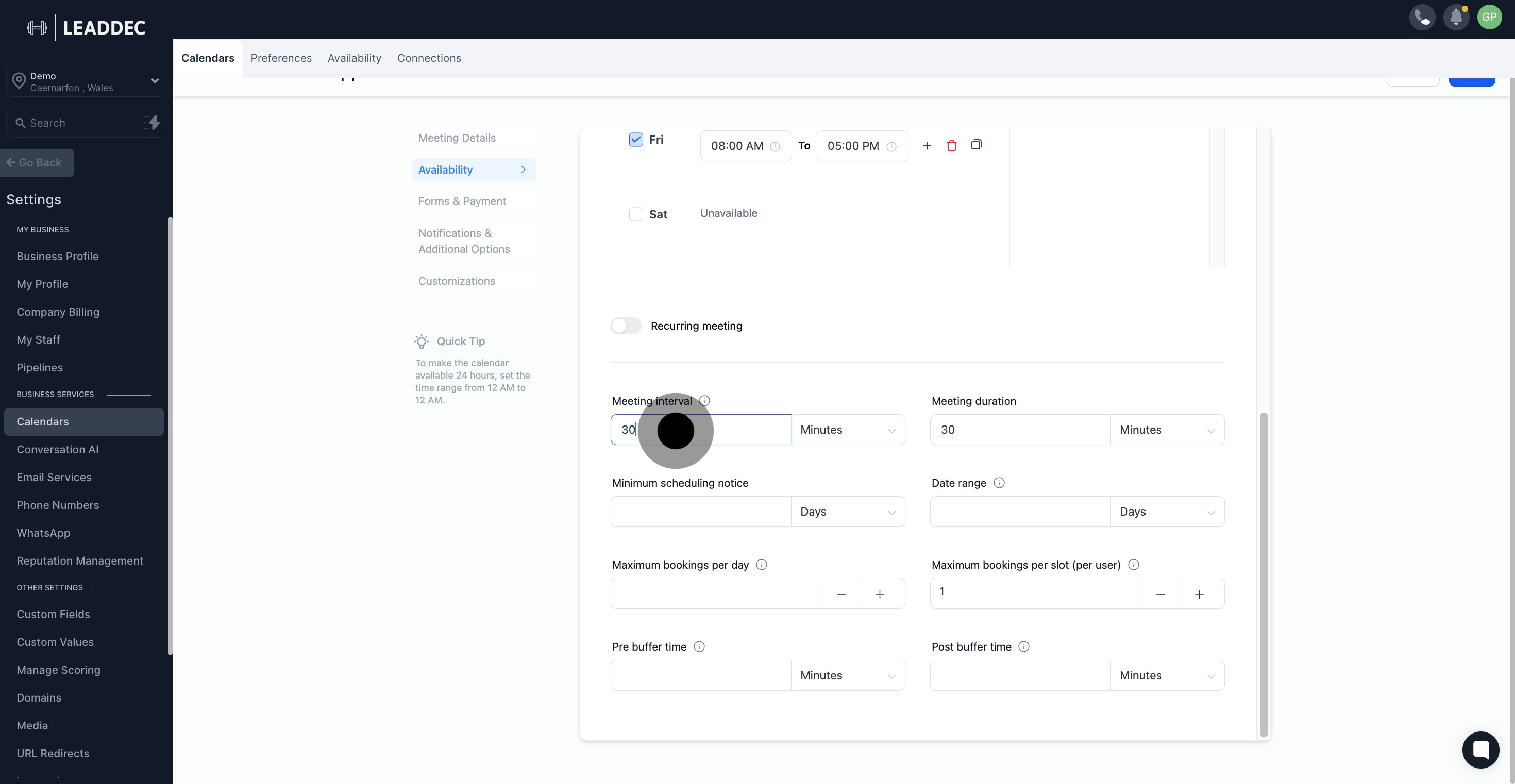The image size is (1515, 784).
Task: Switch to the Connections tab
Action: pyautogui.click(x=429, y=58)
